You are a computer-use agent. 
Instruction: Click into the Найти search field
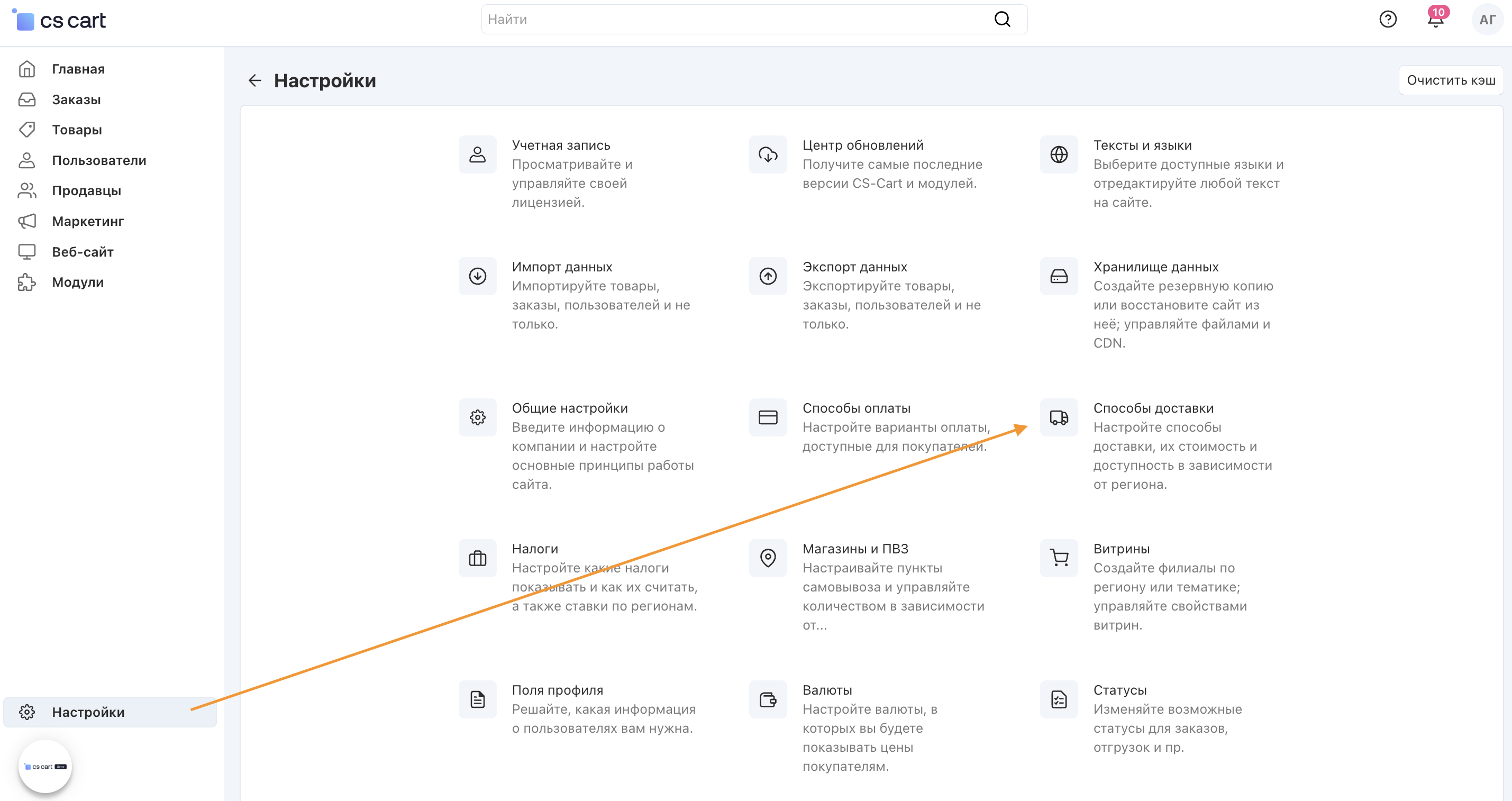coord(734,20)
